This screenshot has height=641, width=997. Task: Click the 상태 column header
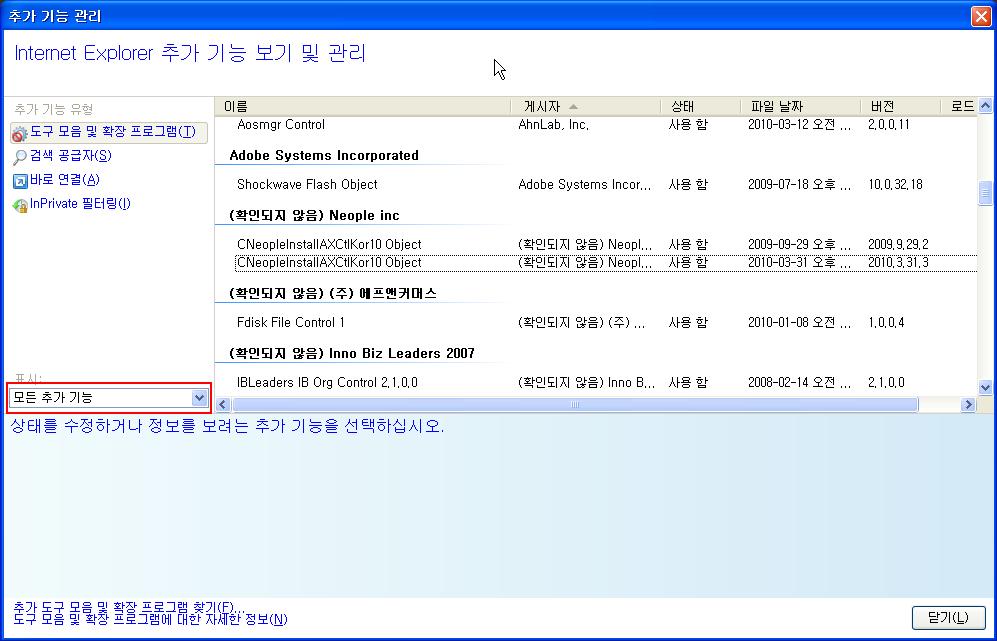point(700,106)
